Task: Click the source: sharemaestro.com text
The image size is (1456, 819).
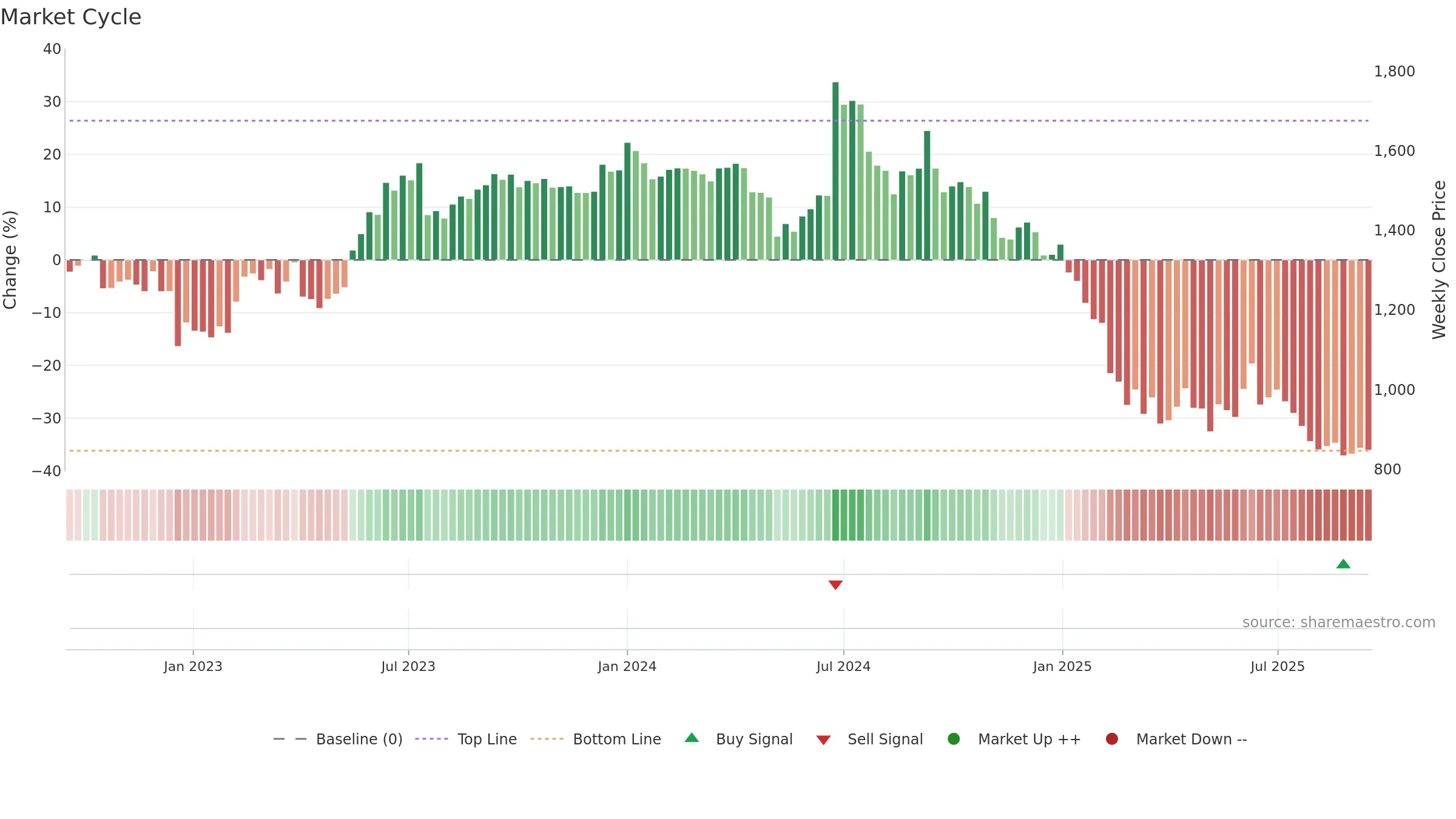Action: (x=1339, y=622)
